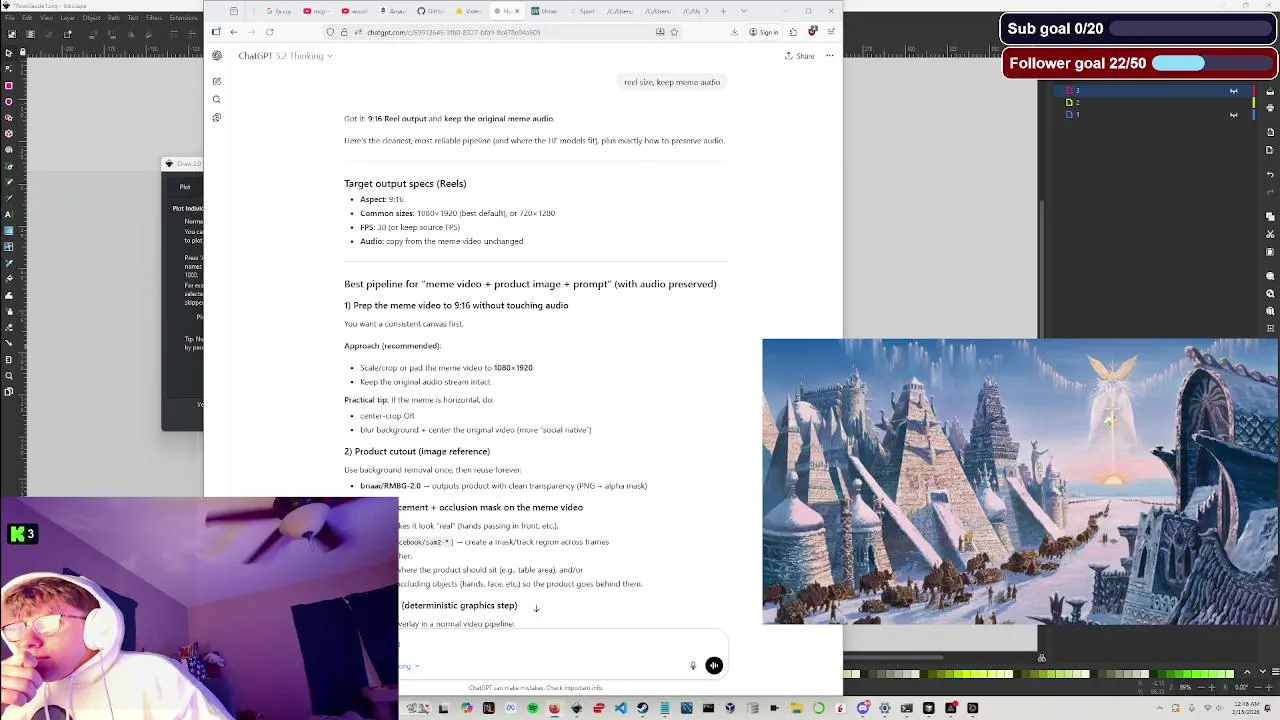This screenshot has height=720, width=1280.
Task: Click the browser Sign in button
Action: [764, 32]
